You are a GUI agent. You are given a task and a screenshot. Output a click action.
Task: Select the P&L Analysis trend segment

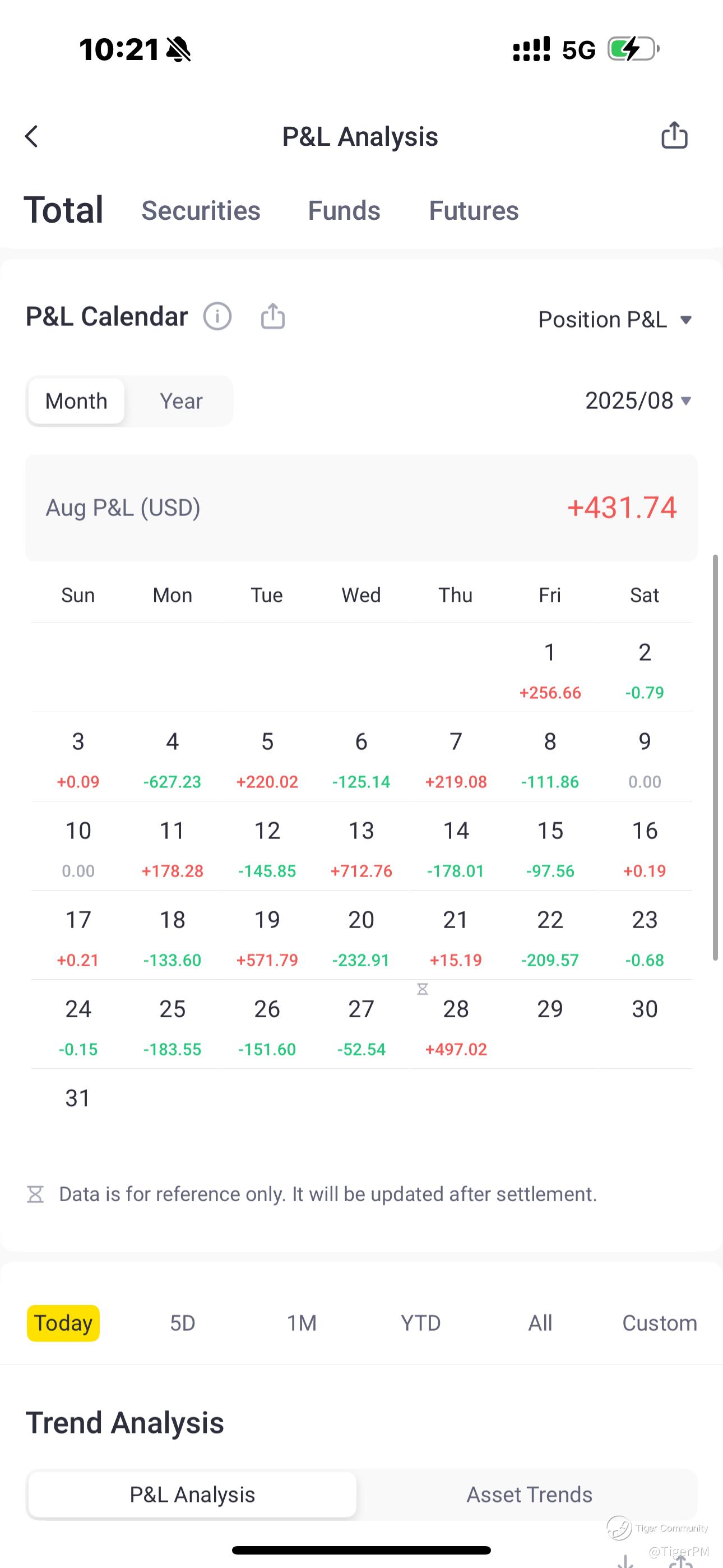[x=192, y=1495]
